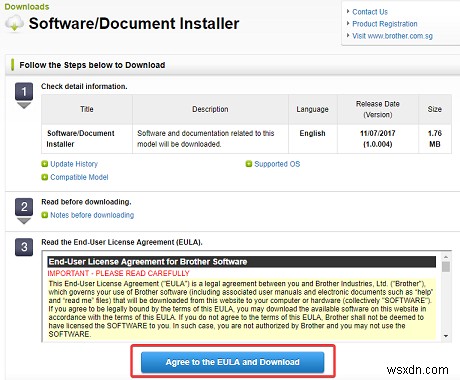Click EULA scrollbar down arrow
This screenshot has height=380, width=460.
(x=446, y=336)
